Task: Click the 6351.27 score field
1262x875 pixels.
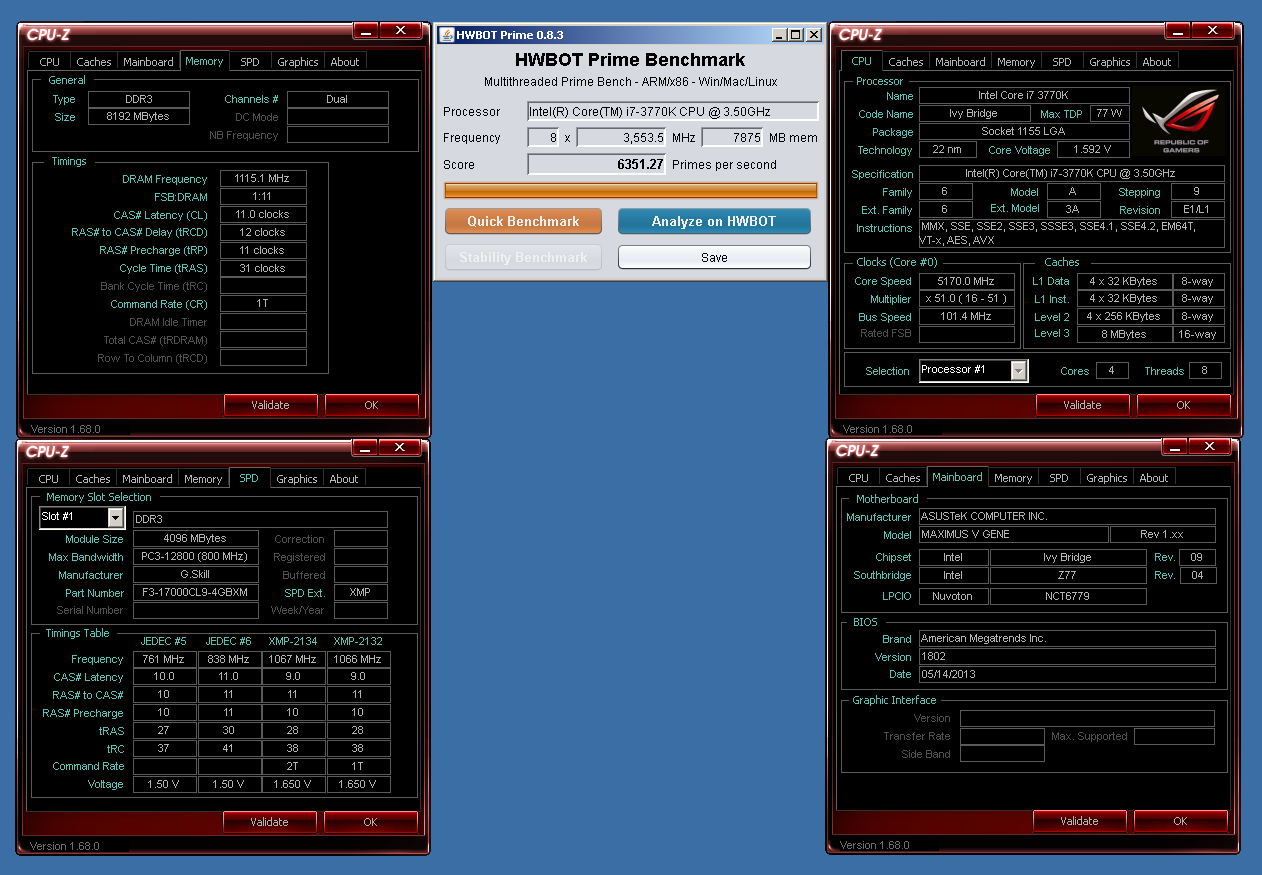Action: 597,165
